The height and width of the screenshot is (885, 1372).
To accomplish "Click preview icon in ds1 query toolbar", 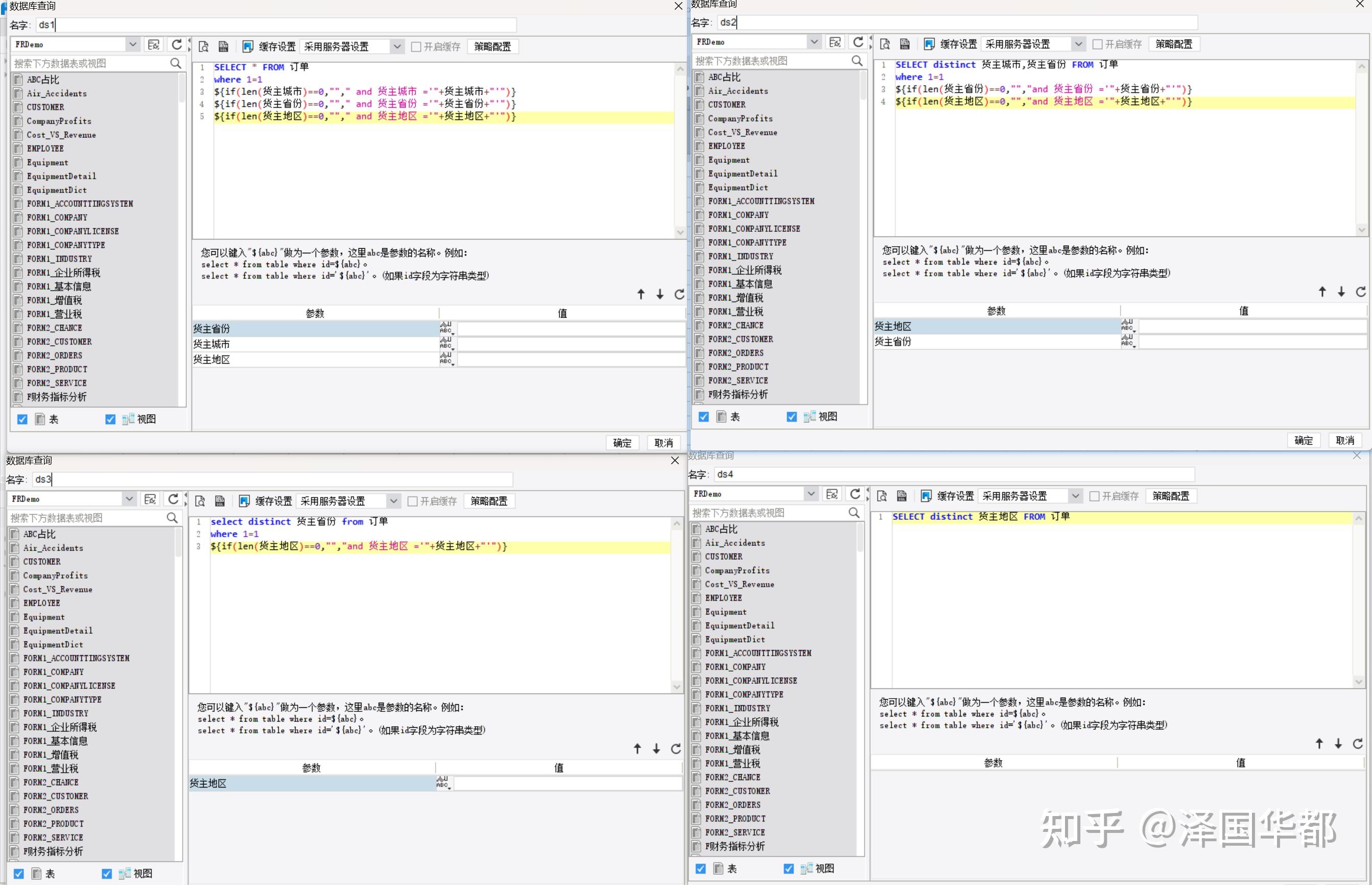I will pos(203,46).
